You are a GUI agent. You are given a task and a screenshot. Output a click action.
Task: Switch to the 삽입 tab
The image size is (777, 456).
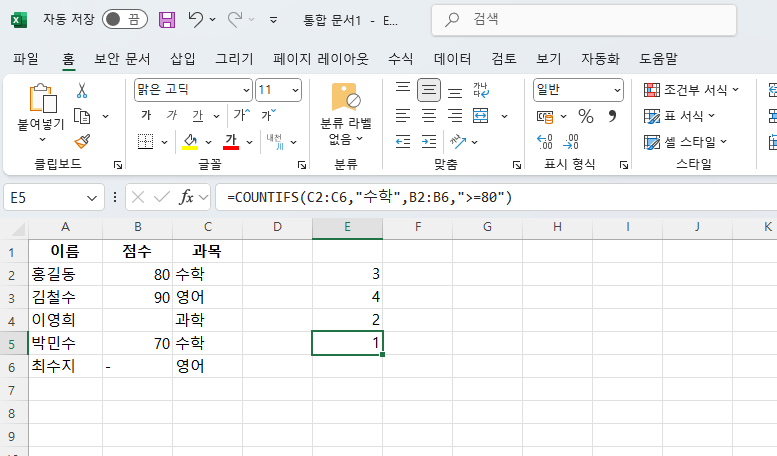click(x=183, y=59)
